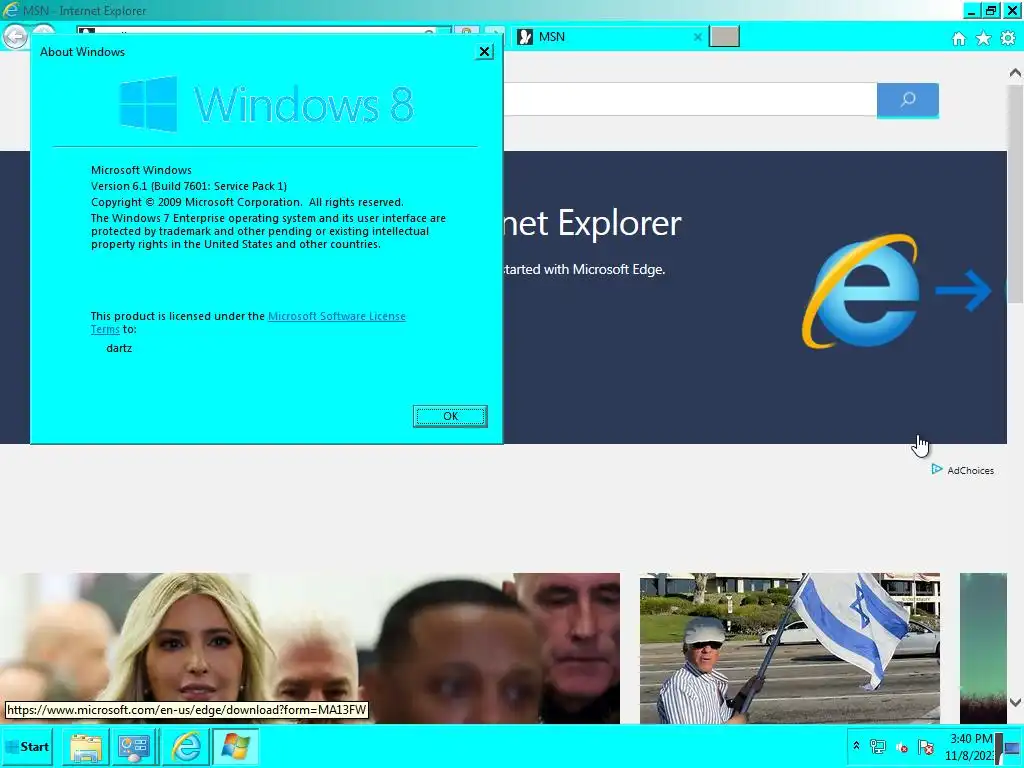Click the 'Microsoft Windows' heading text

(141, 170)
